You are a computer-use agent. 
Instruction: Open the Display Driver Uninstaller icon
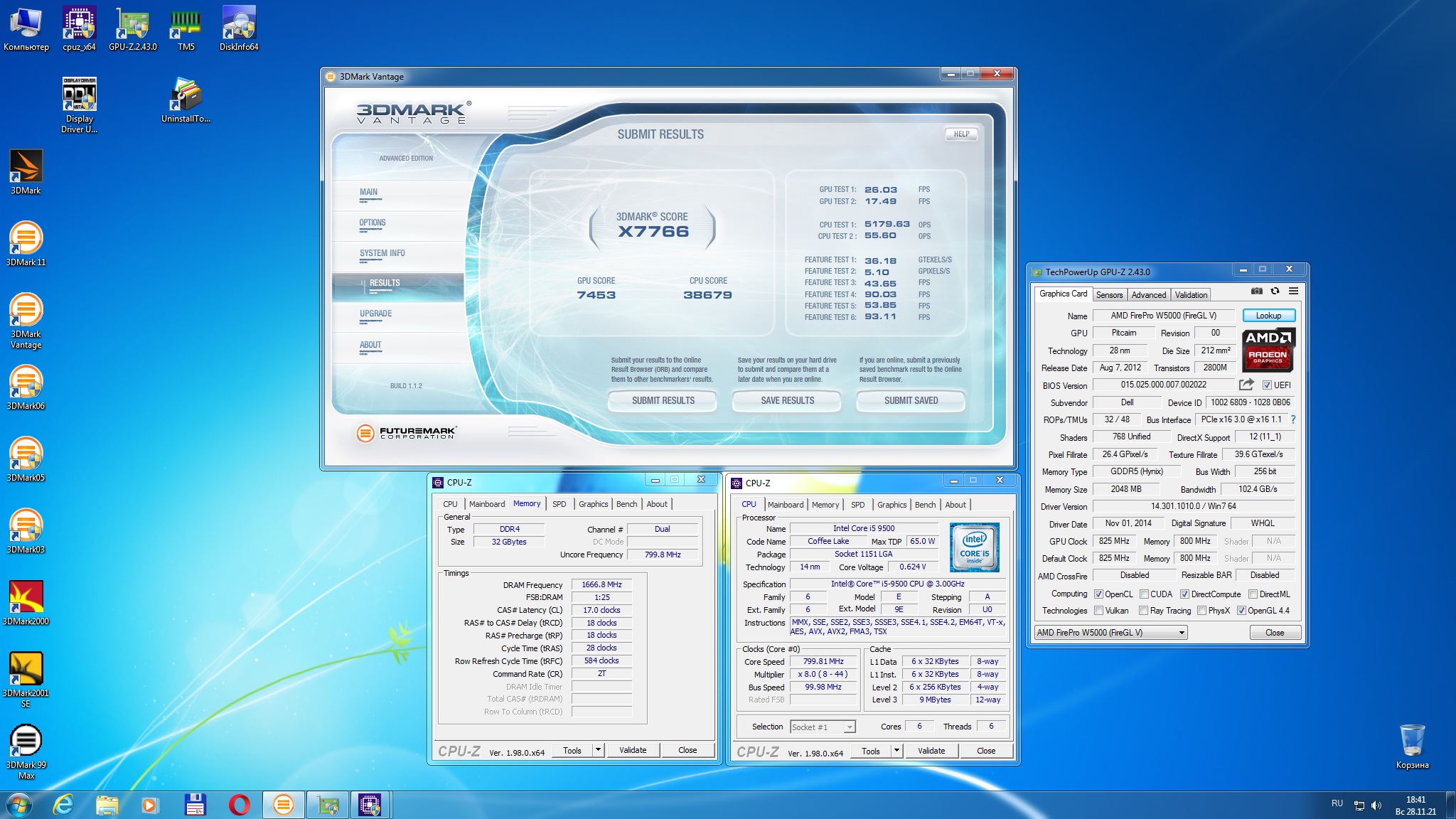pos(79,105)
